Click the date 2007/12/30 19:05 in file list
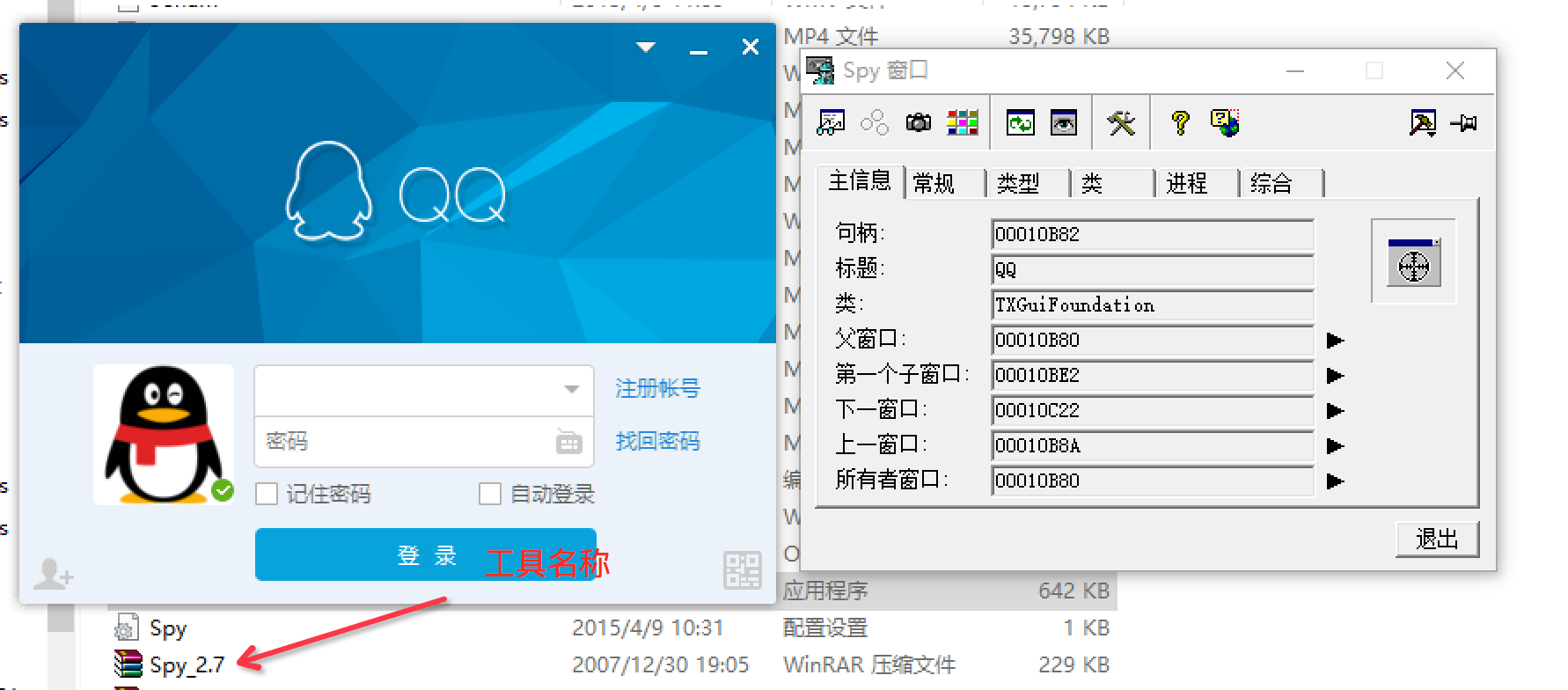Screen dimensions: 1568x690 [660, 664]
